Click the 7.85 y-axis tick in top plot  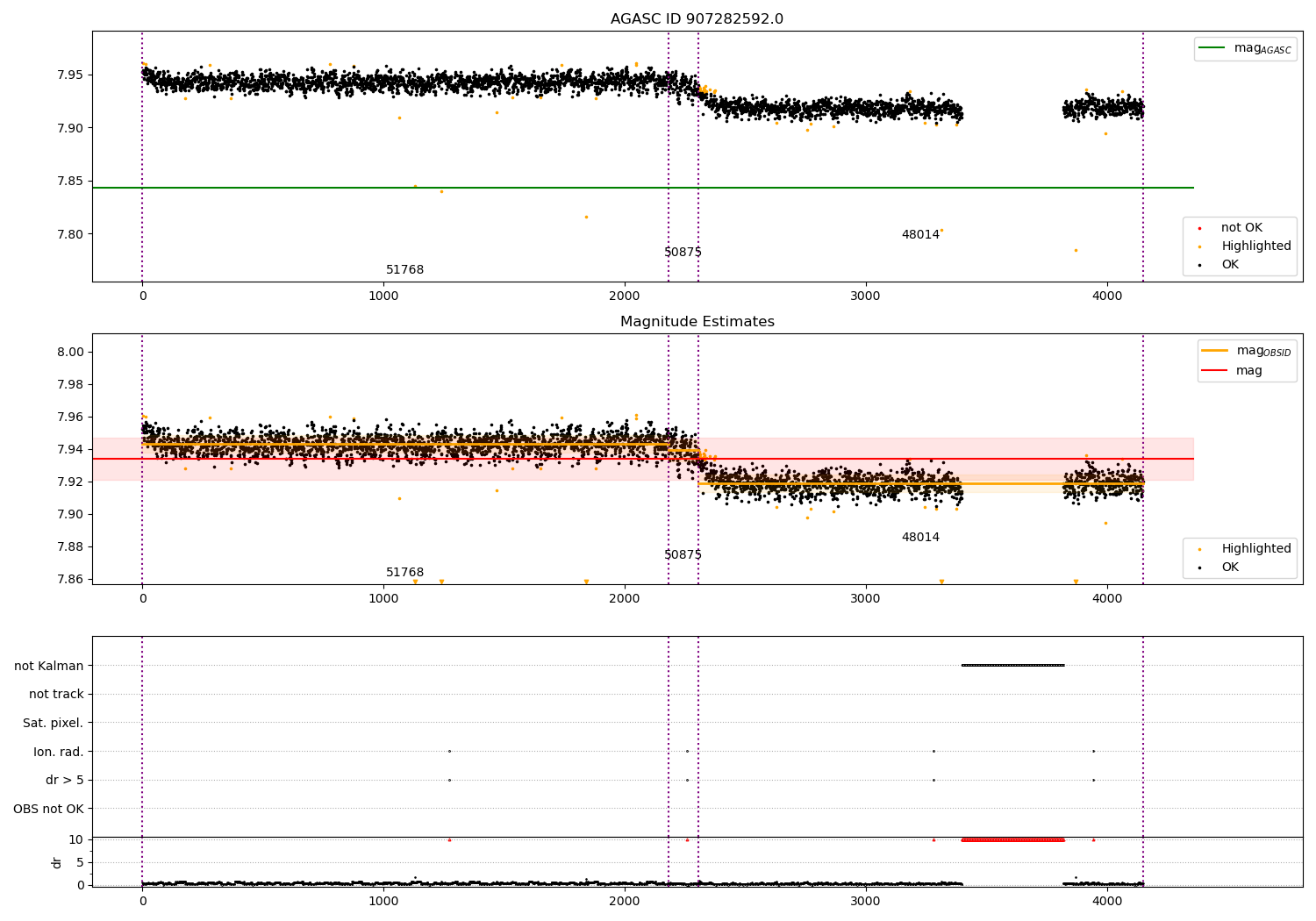pyautogui.click(x=71, y=182)
